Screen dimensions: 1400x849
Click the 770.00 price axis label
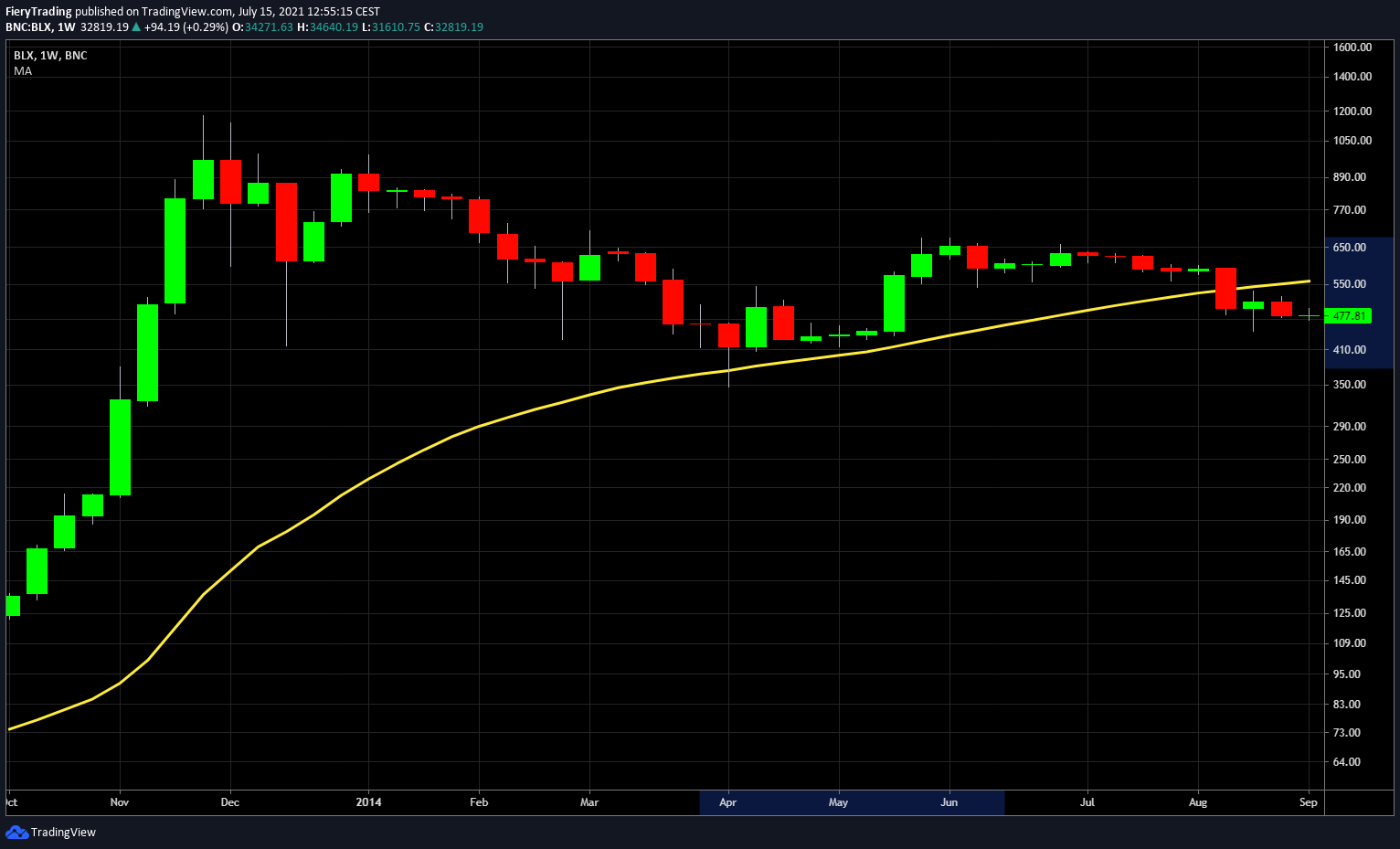(1350, 210)
